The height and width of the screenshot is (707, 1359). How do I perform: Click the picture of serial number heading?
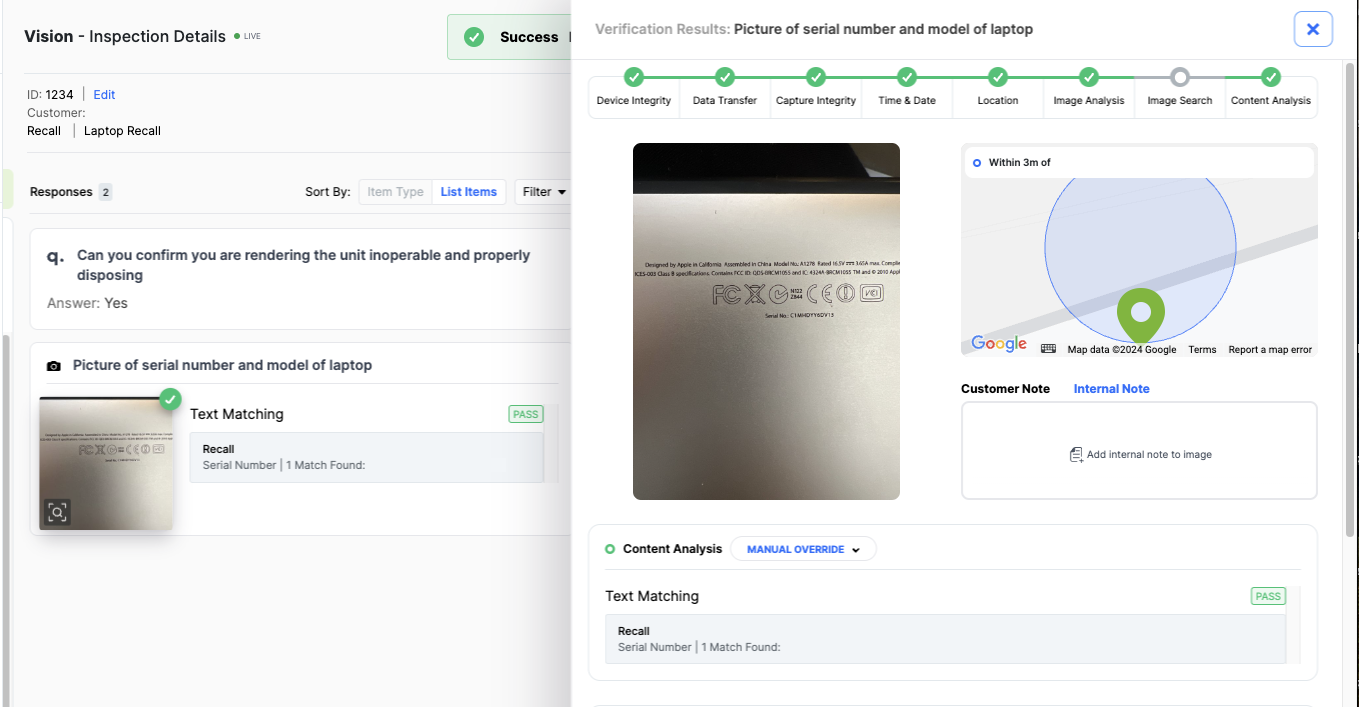[222, 366]
